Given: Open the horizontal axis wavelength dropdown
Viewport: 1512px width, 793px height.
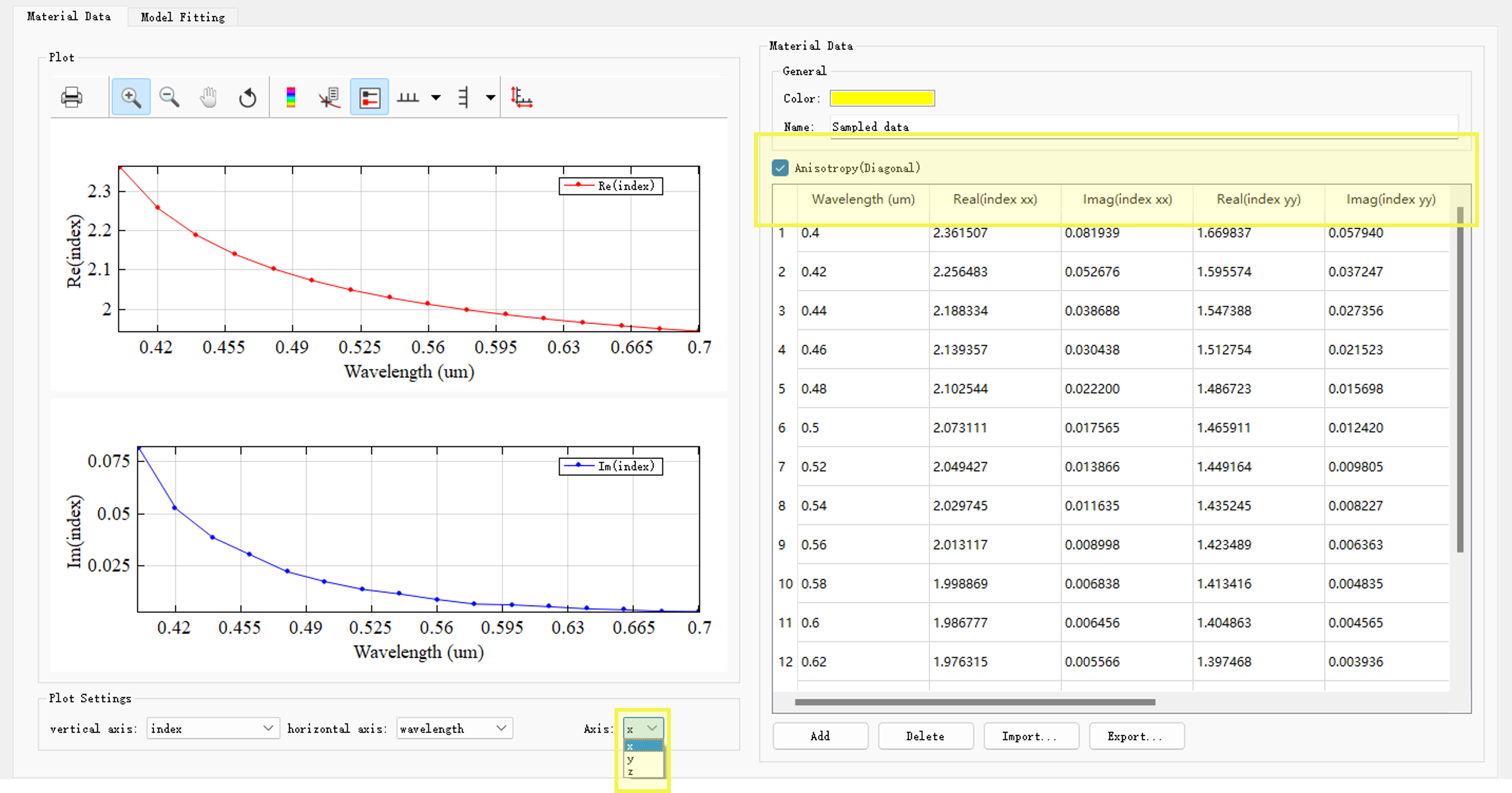Looking at the screenshot, I should 454,728.
